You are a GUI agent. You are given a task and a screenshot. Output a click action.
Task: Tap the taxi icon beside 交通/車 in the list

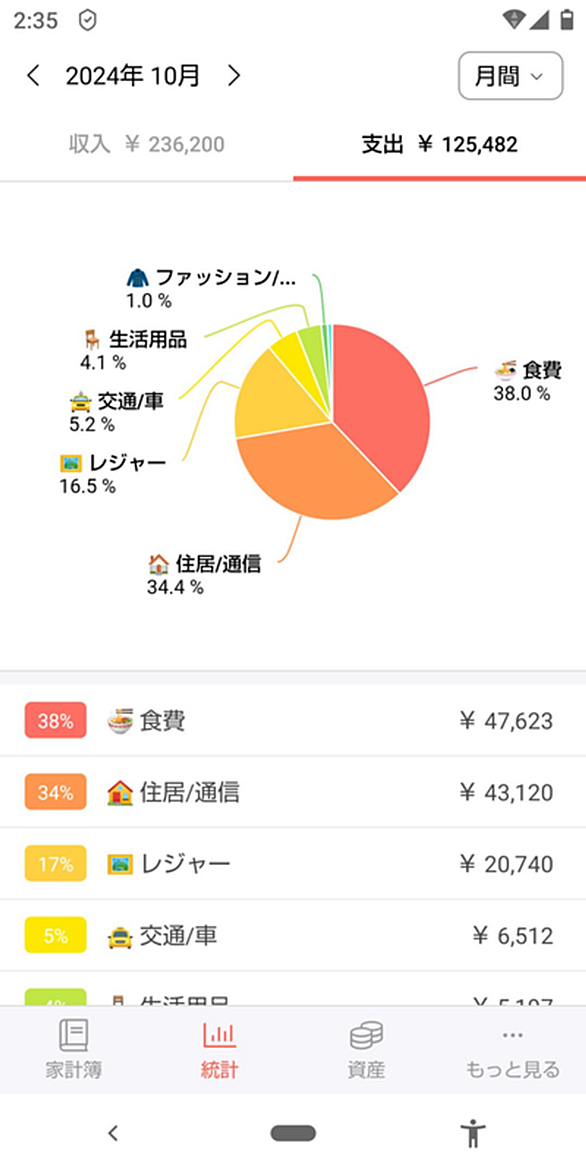click(x=120, y=936)
